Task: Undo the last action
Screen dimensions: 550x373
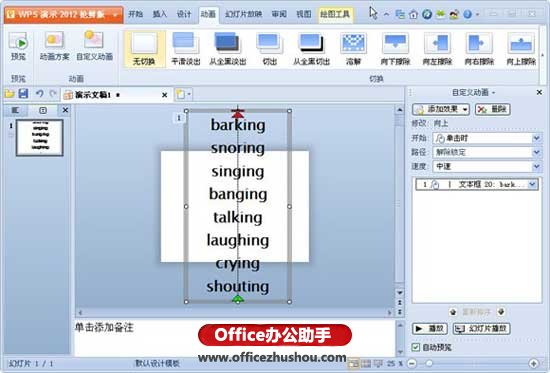Action: (39, 94)
